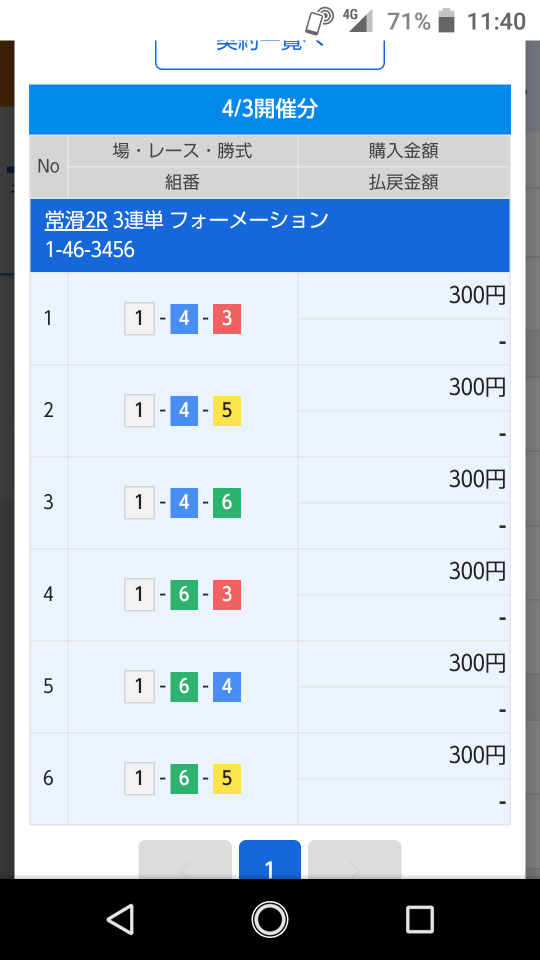Select page 1 in pagination
Screen dimensions: 540x960
[x=269, y=860]
